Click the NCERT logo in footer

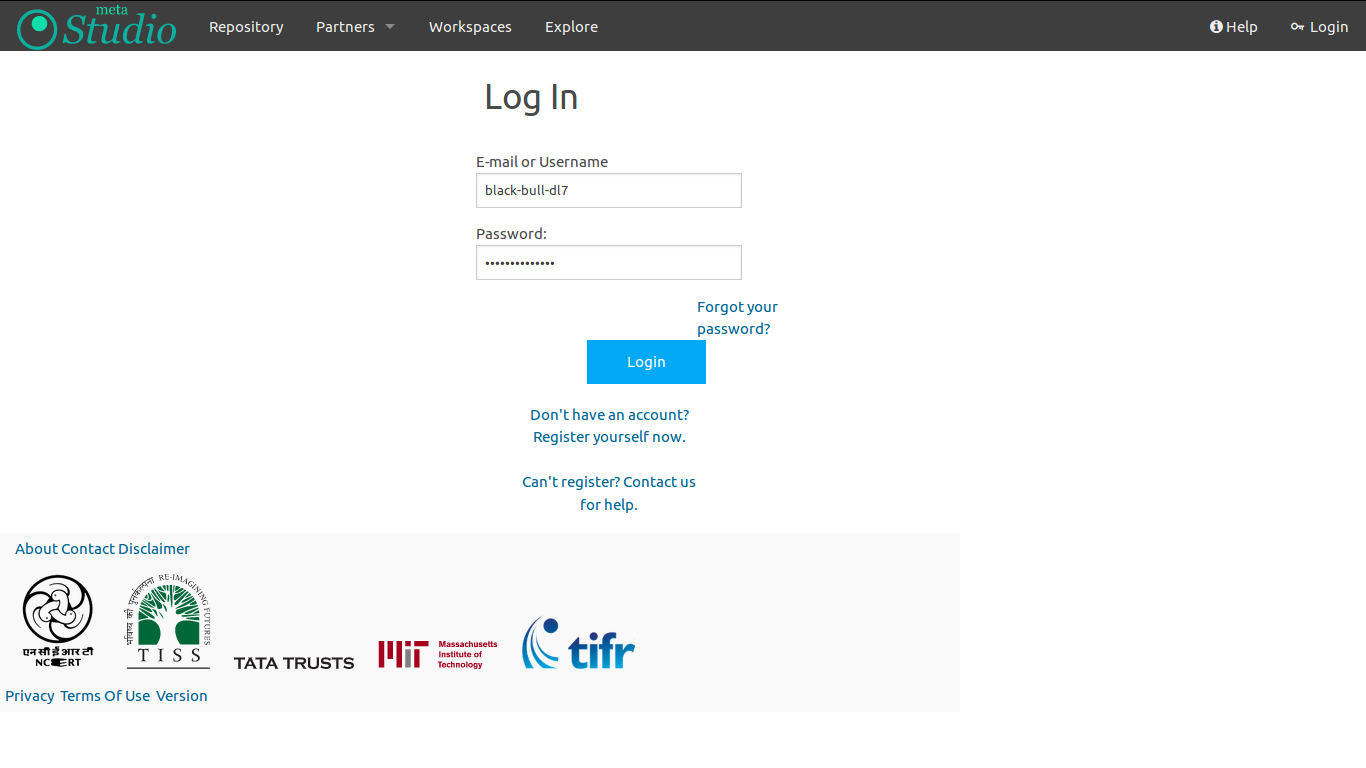58,621
